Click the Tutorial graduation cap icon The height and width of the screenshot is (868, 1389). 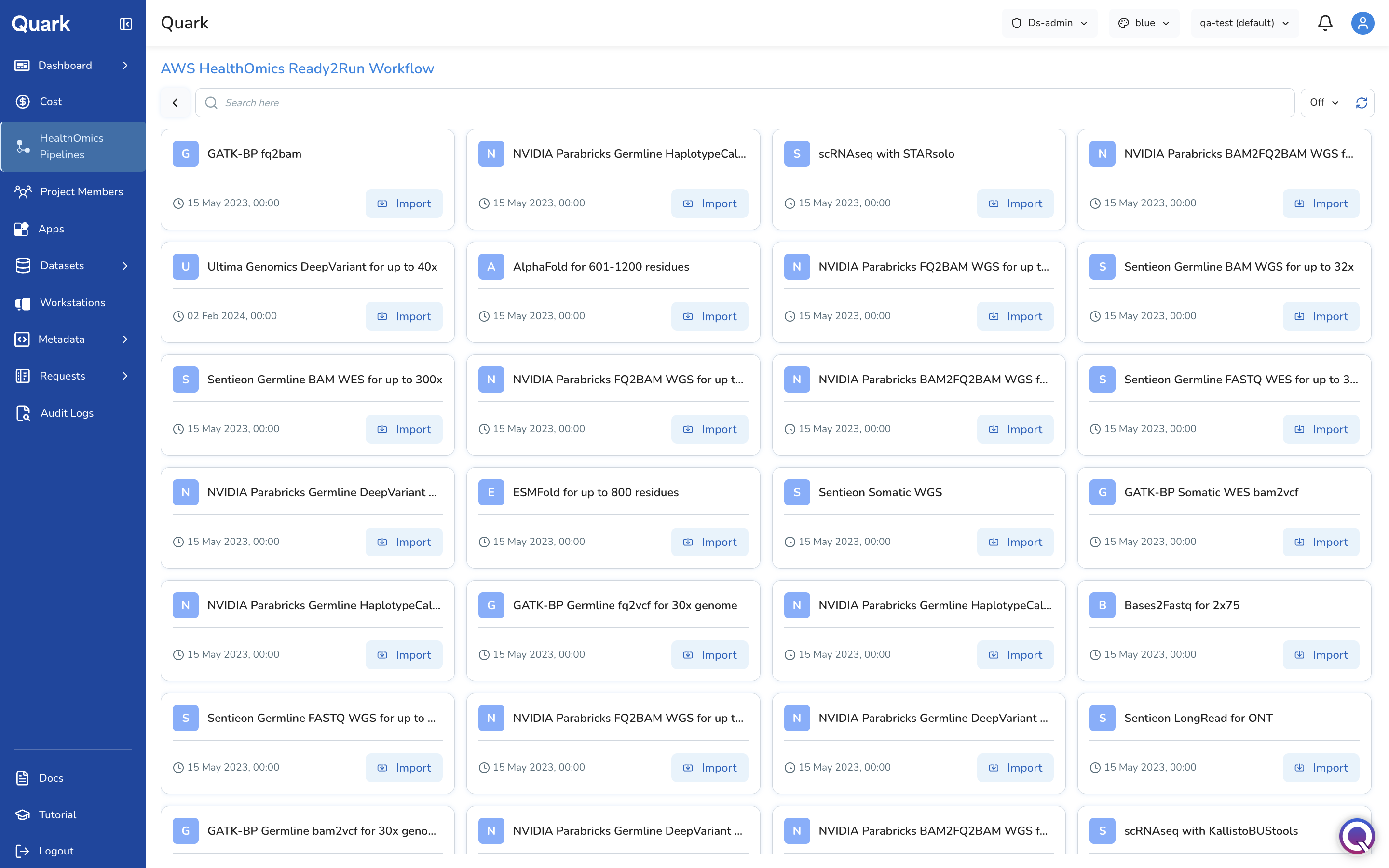[x=22, y=814]
